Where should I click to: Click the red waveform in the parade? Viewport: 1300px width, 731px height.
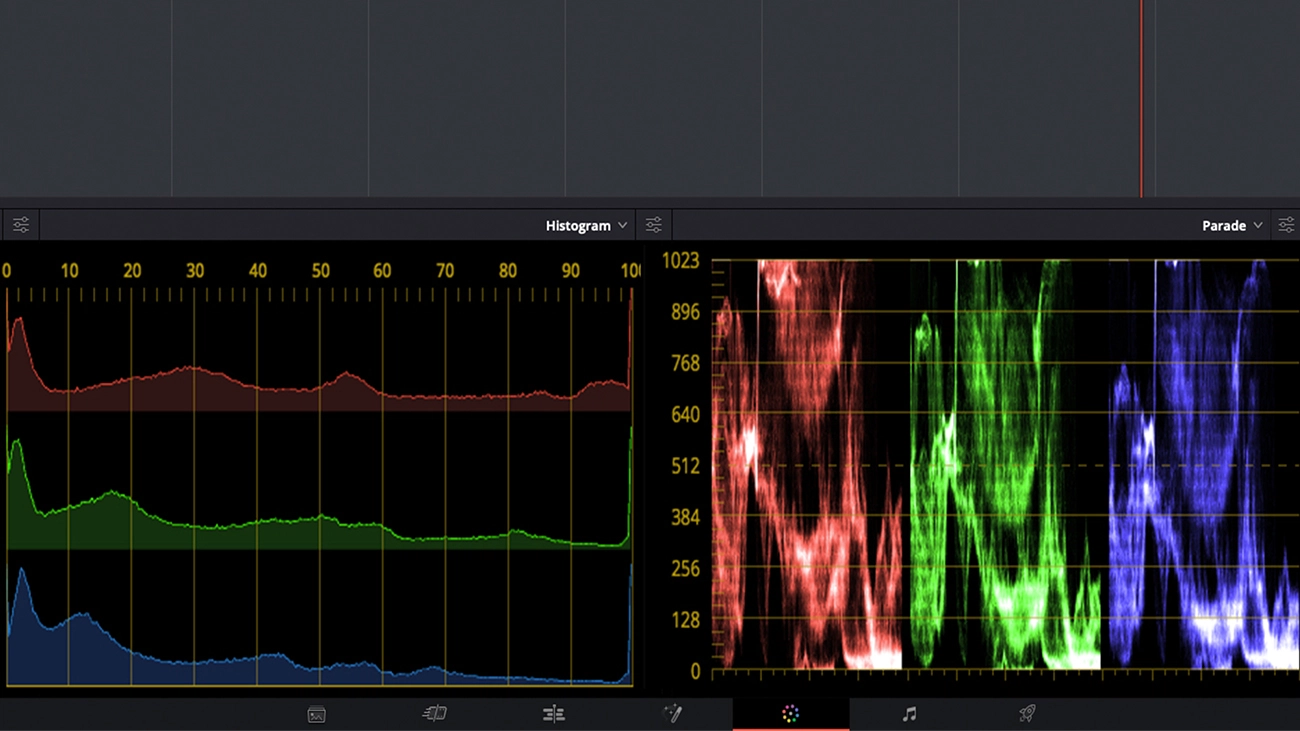pyautogui.click(x=808, y=465)
